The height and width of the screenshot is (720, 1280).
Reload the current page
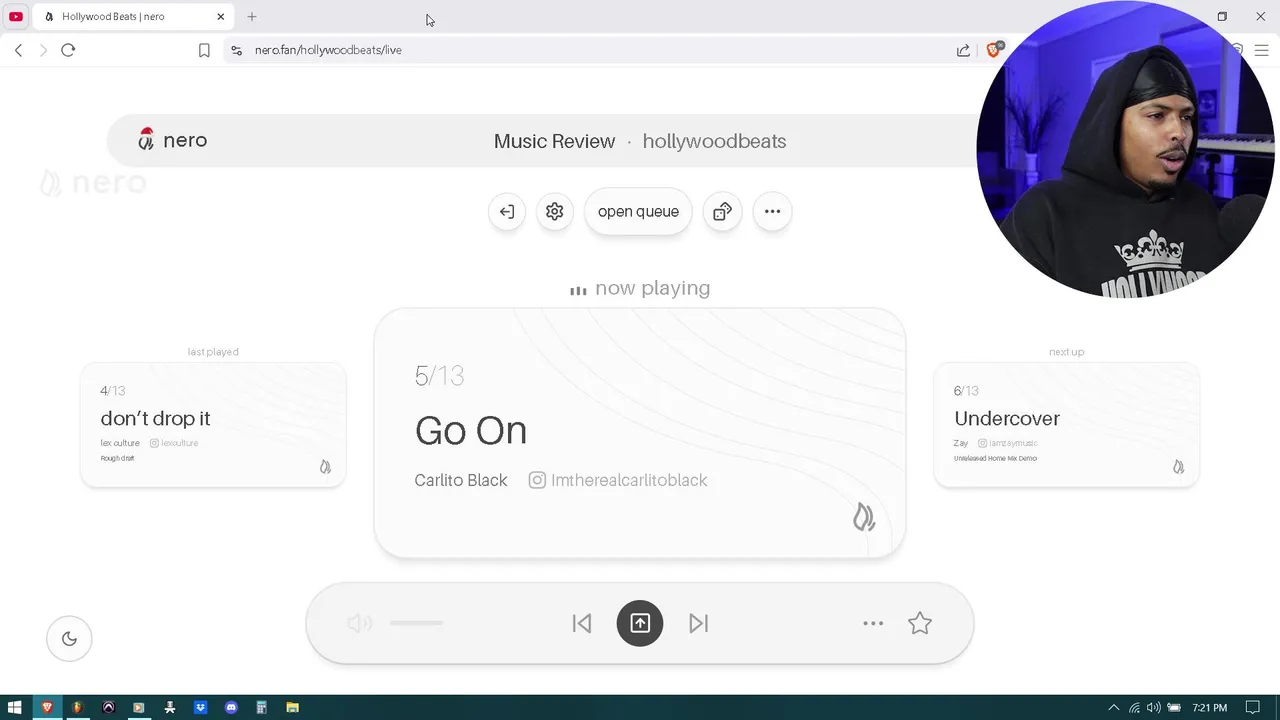point(68,50)
